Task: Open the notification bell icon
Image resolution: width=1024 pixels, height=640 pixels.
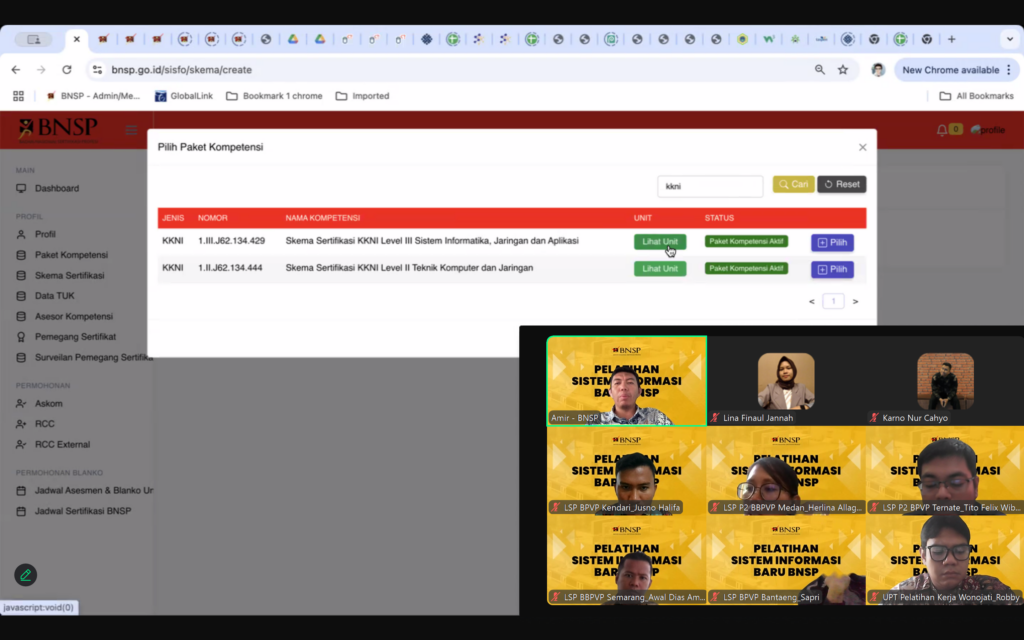Action: [942, 130]
